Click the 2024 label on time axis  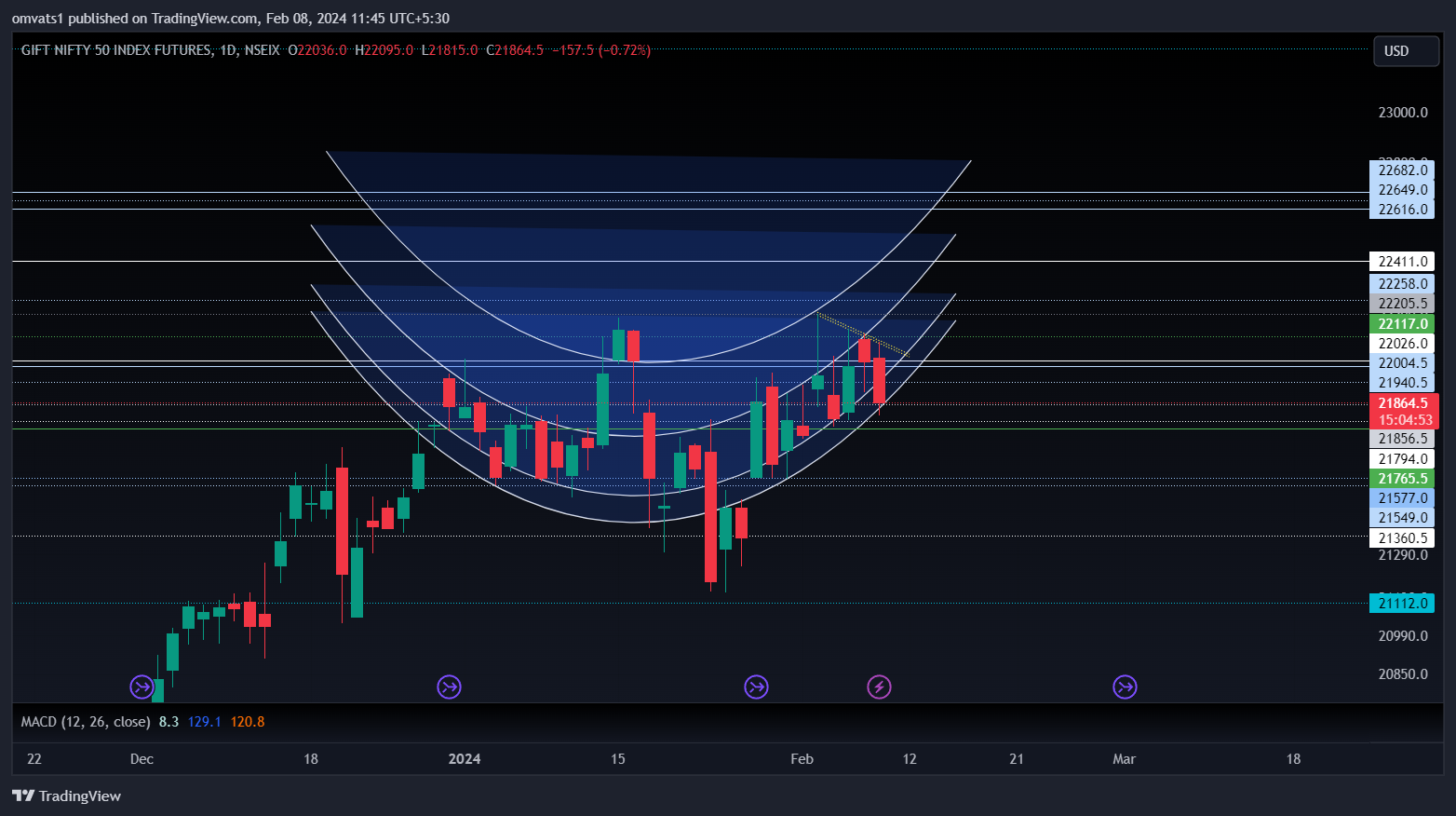tap(465, 759)
